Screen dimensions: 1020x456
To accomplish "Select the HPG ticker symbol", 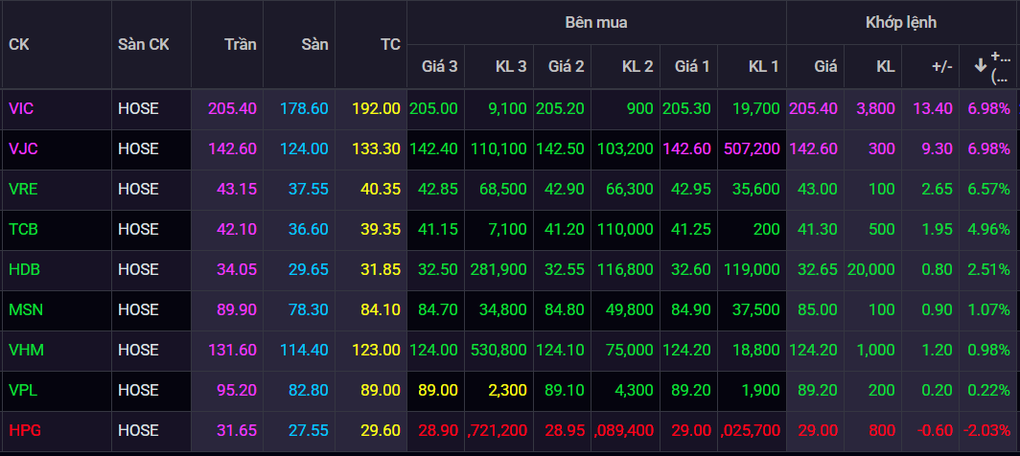I will (24, 429).
